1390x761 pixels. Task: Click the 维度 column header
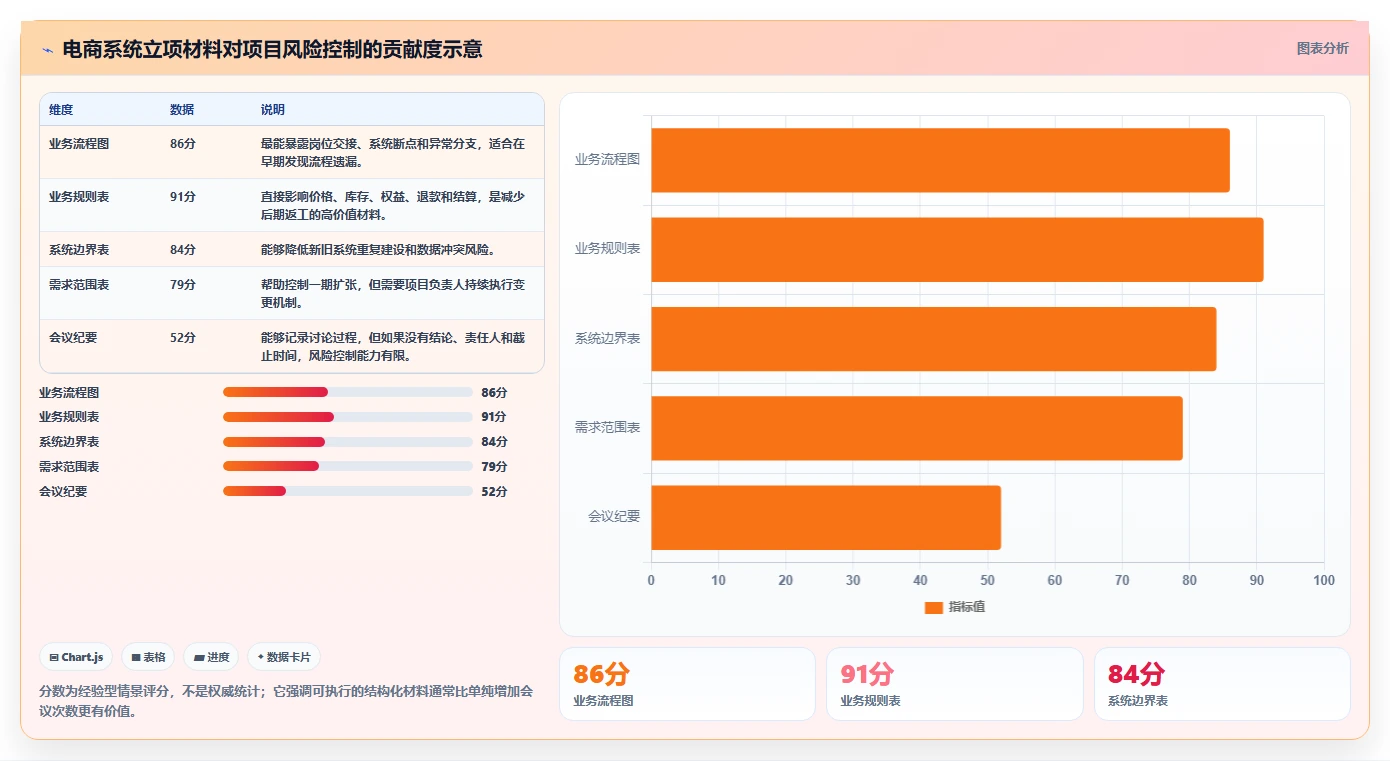tap(61, 110)
